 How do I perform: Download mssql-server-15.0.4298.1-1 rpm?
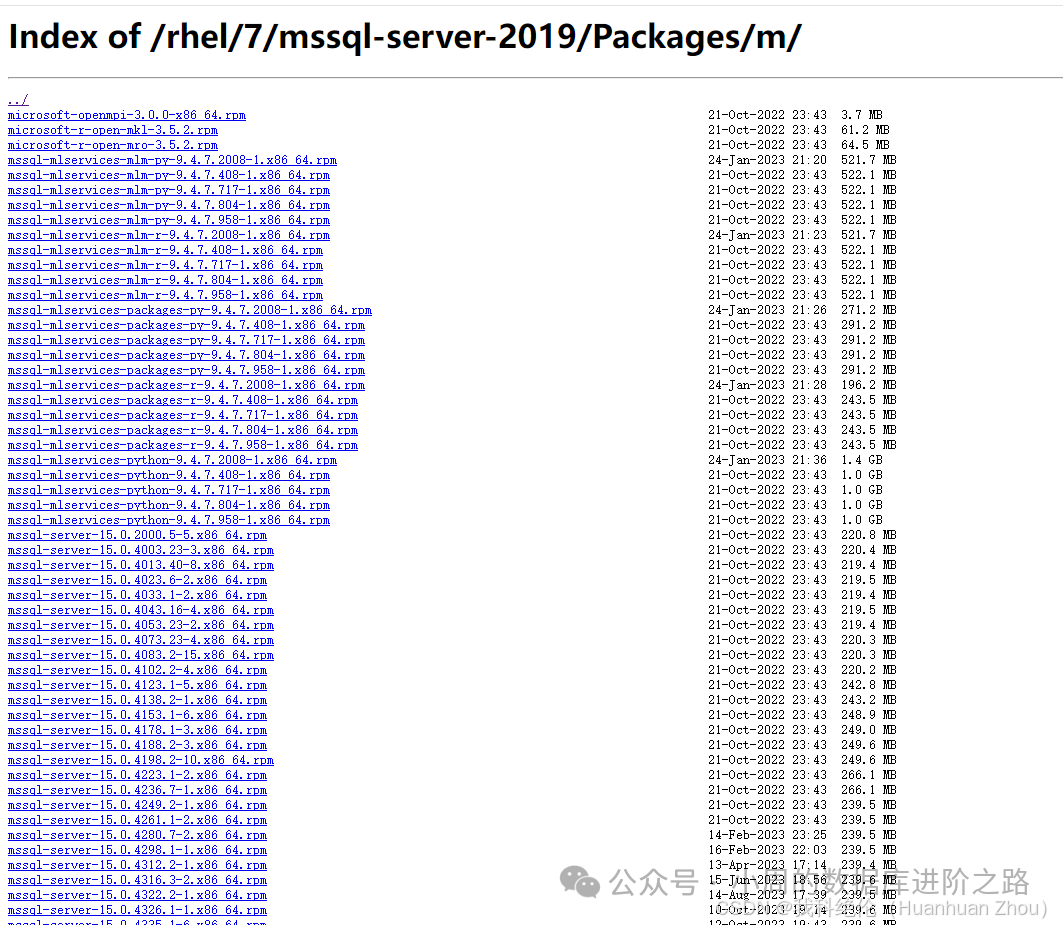point(138,850)
